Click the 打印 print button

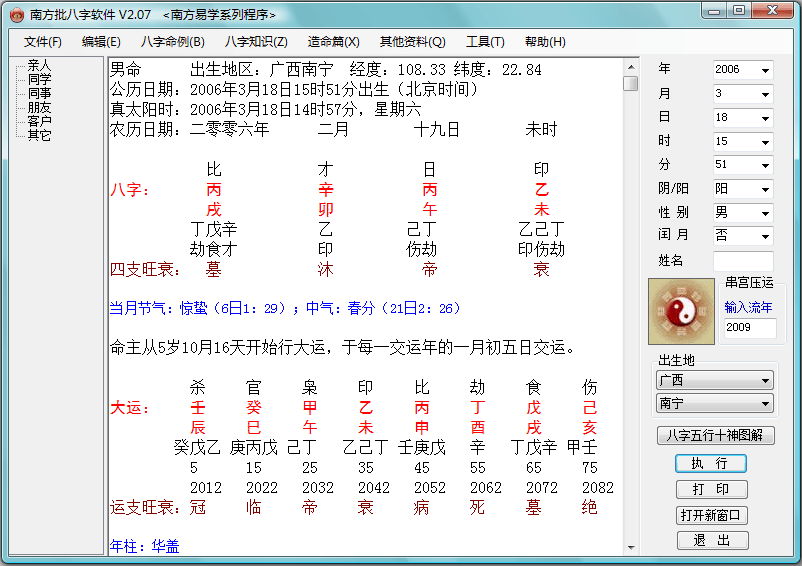711,490
